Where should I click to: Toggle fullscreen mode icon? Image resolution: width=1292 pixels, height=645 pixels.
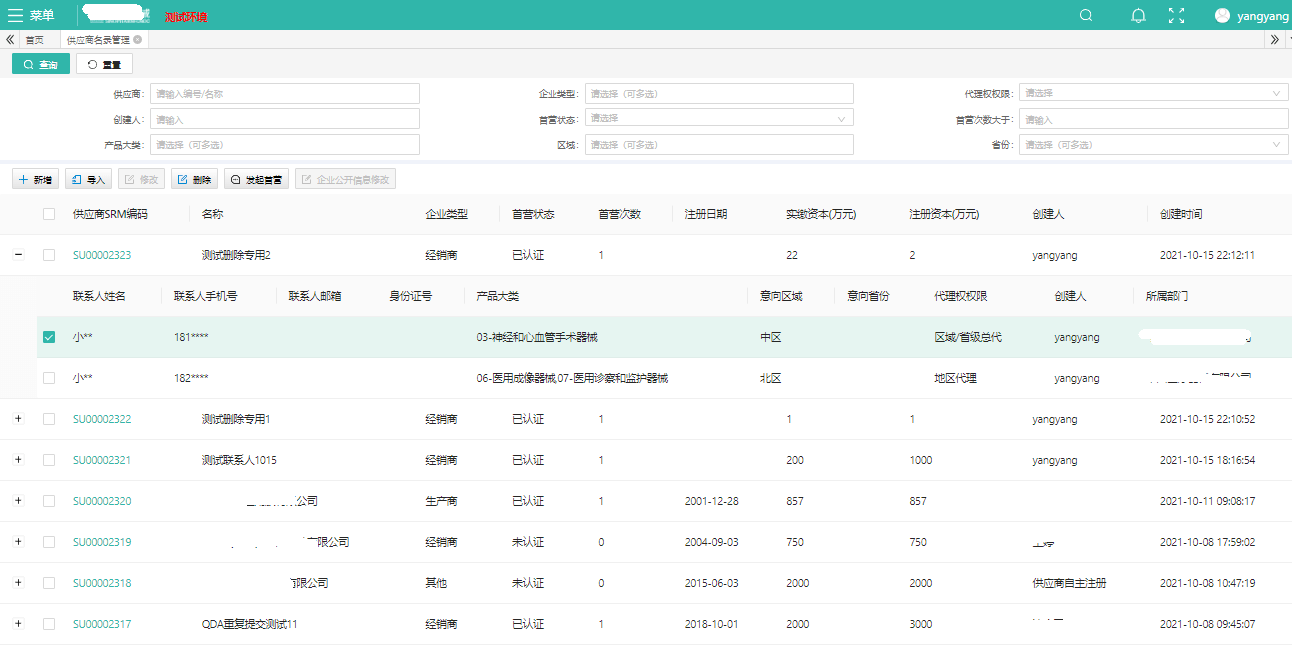tap(1177, 15)
